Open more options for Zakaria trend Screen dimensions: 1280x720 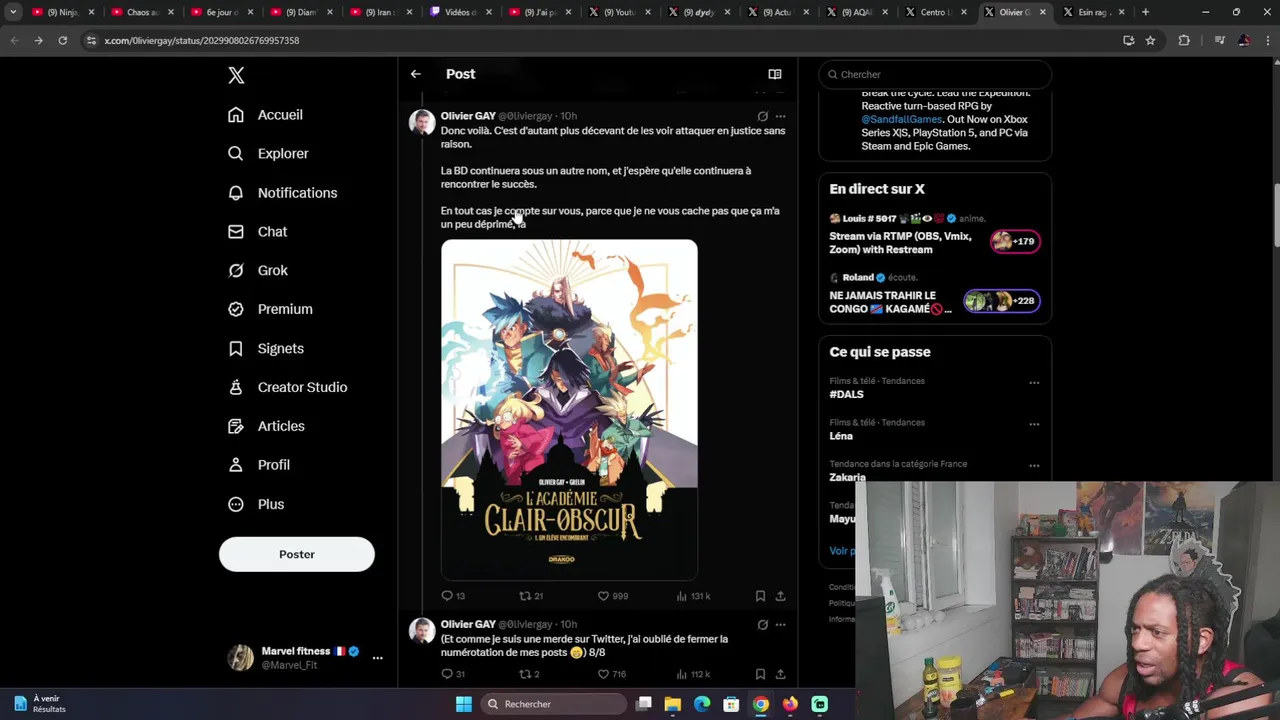point(1034,466)
